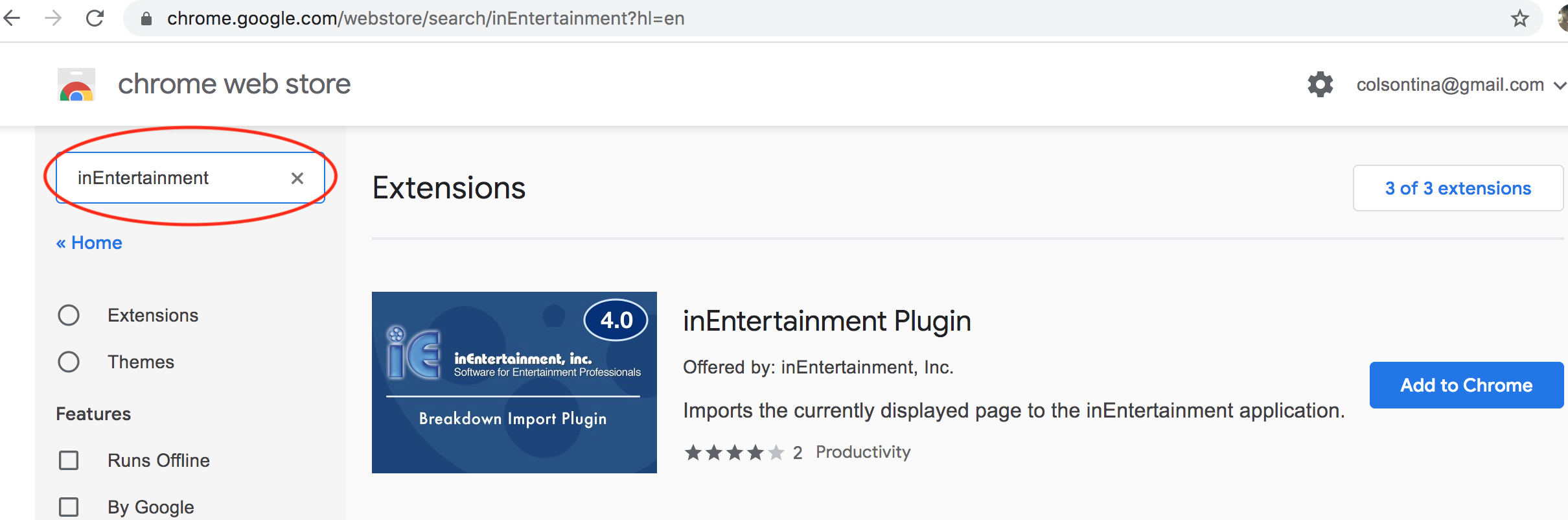Click the Productivity category label
The height and width of the screenshot is (520, 1568).
click(x=863, y=452)
